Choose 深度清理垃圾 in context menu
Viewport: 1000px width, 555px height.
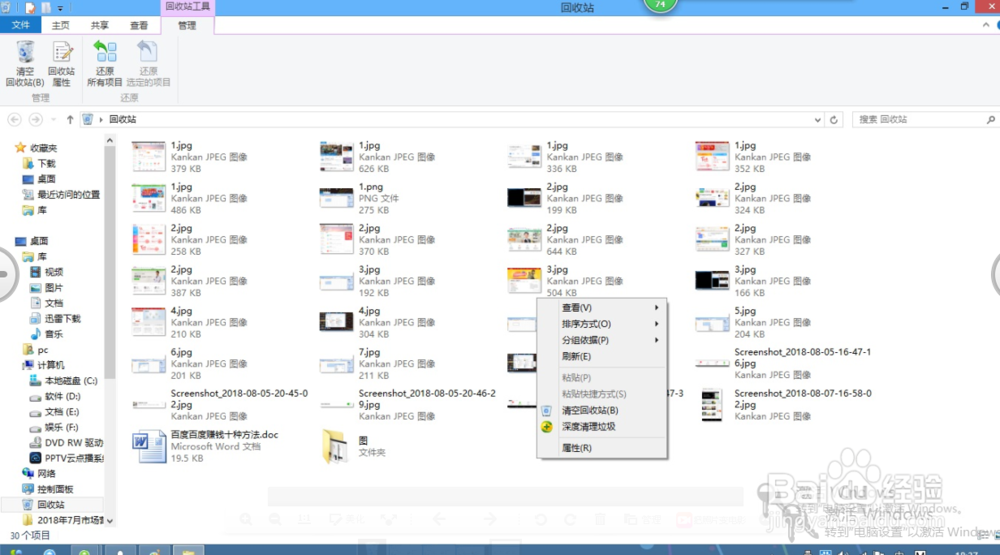click(x=602, y=426)
